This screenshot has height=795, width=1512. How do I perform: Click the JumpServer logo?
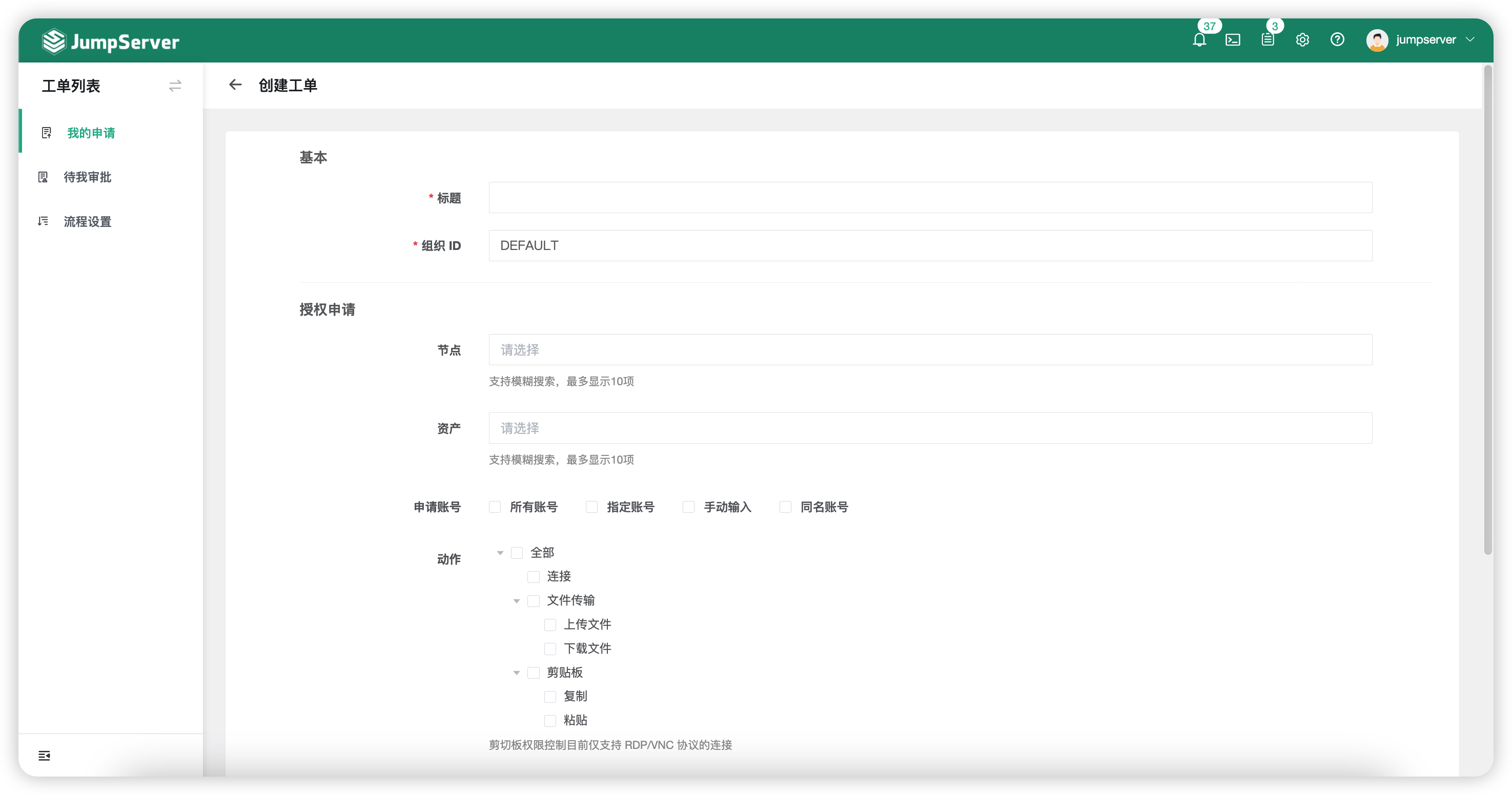[x=110, y=40]
